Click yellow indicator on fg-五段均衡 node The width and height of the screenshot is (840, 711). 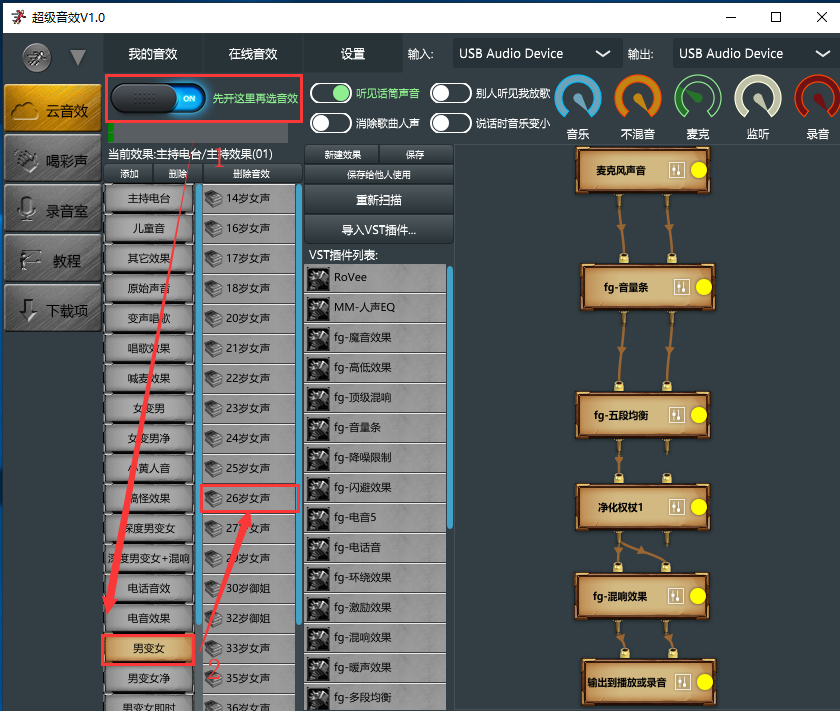(x=699, y=415)
